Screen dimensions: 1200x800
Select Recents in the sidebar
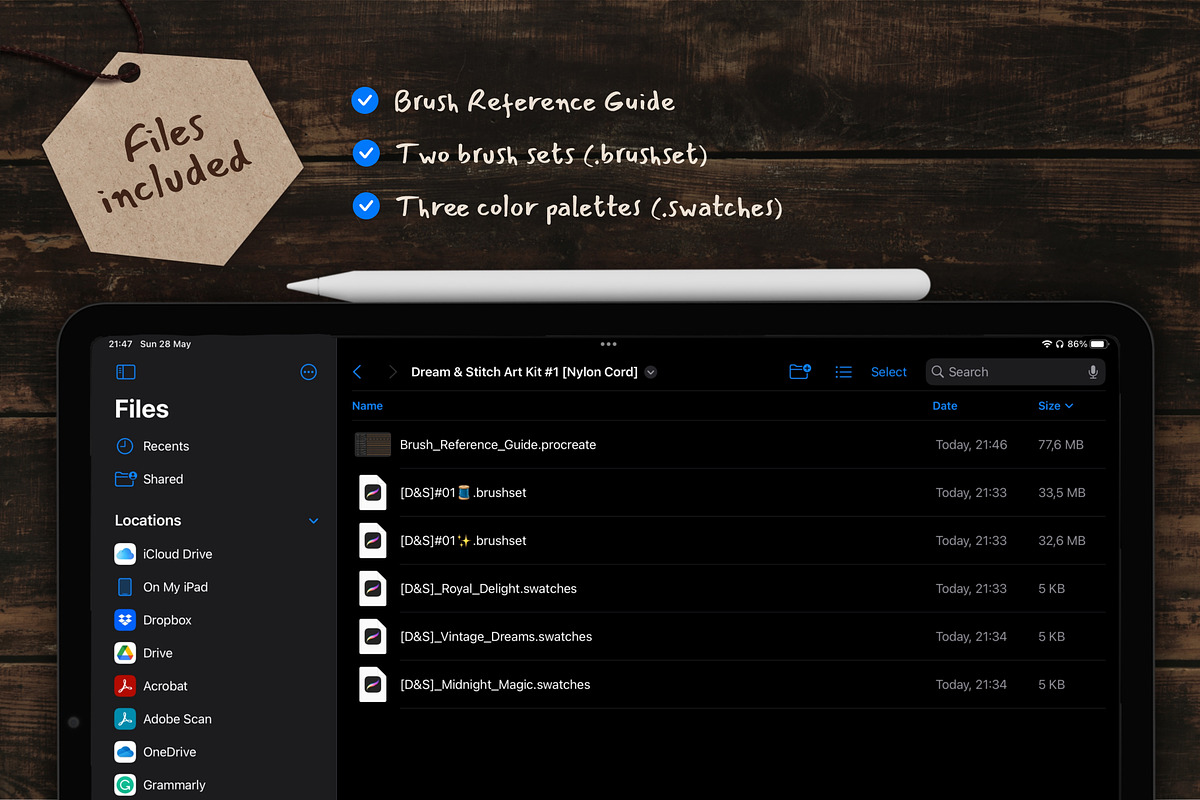point(166,446)
